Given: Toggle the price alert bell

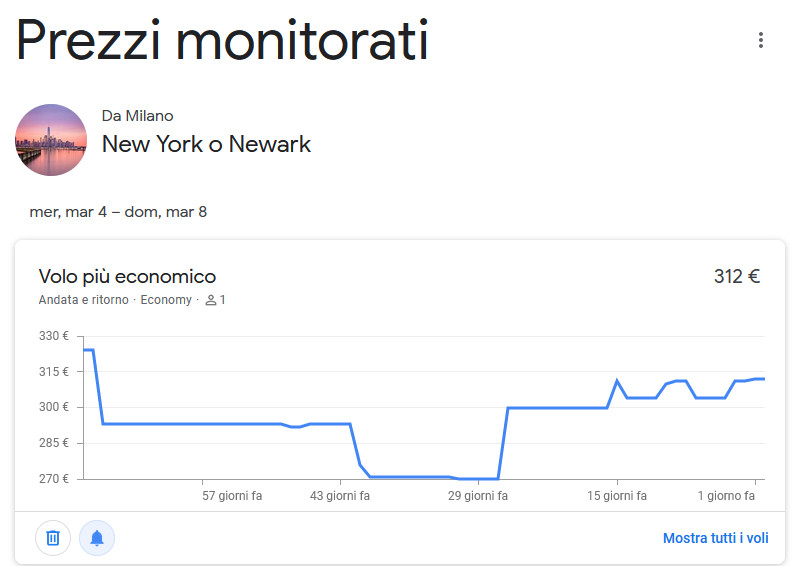Looking at the screenshot, I should 97,538.
